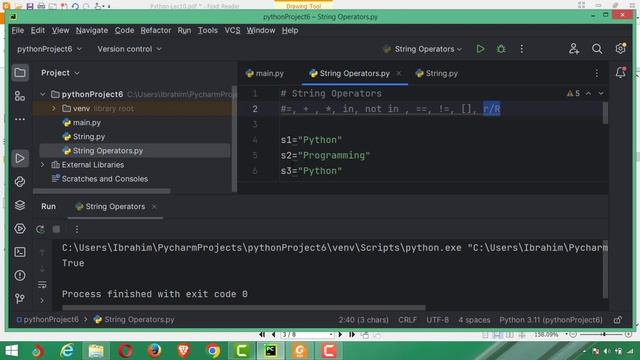Screen dimensions: 640x360
Task: Click code line s2="Programming"
Action: coord(325,156)
